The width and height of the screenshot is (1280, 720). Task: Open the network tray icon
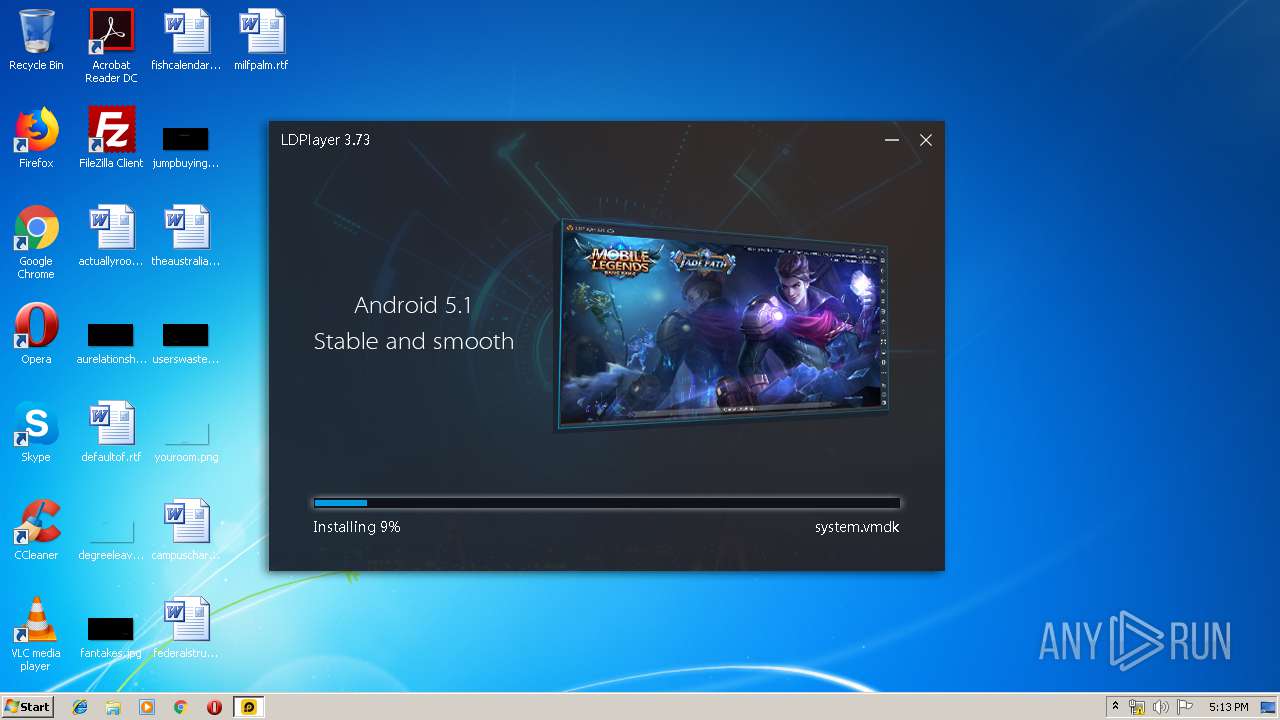tap(1137, 707)
